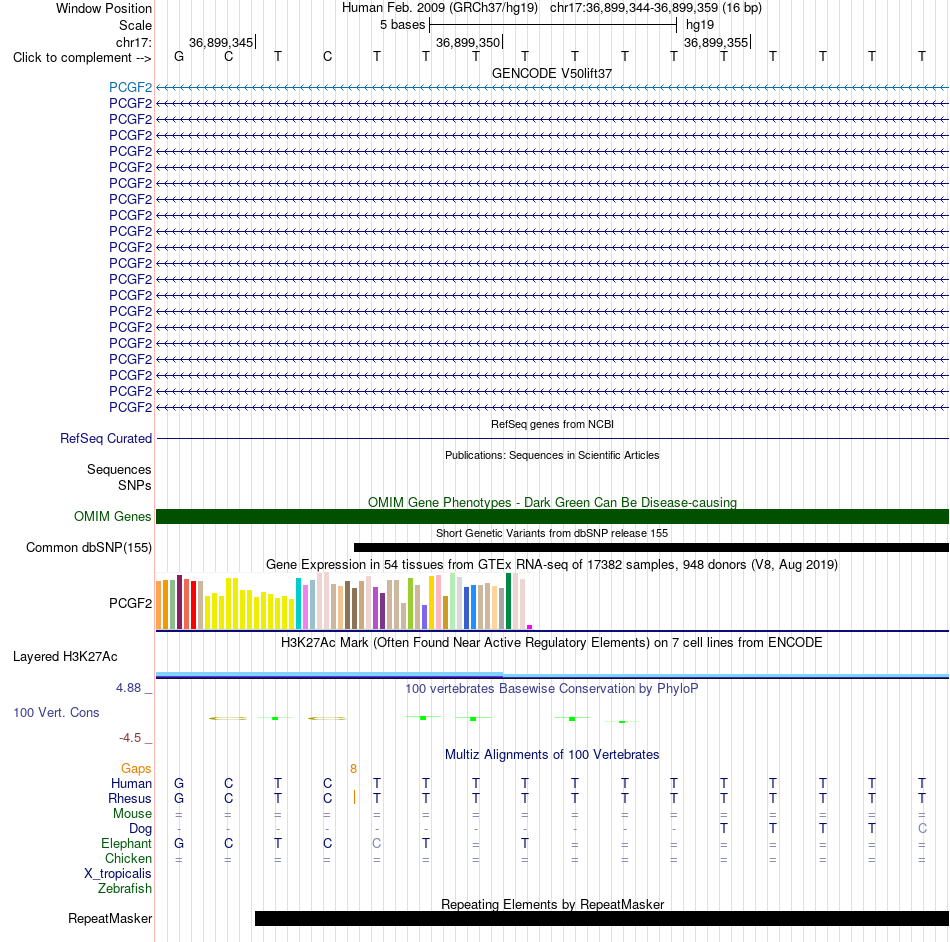Click the Common dbSNP(155) track label

[88, 548]
